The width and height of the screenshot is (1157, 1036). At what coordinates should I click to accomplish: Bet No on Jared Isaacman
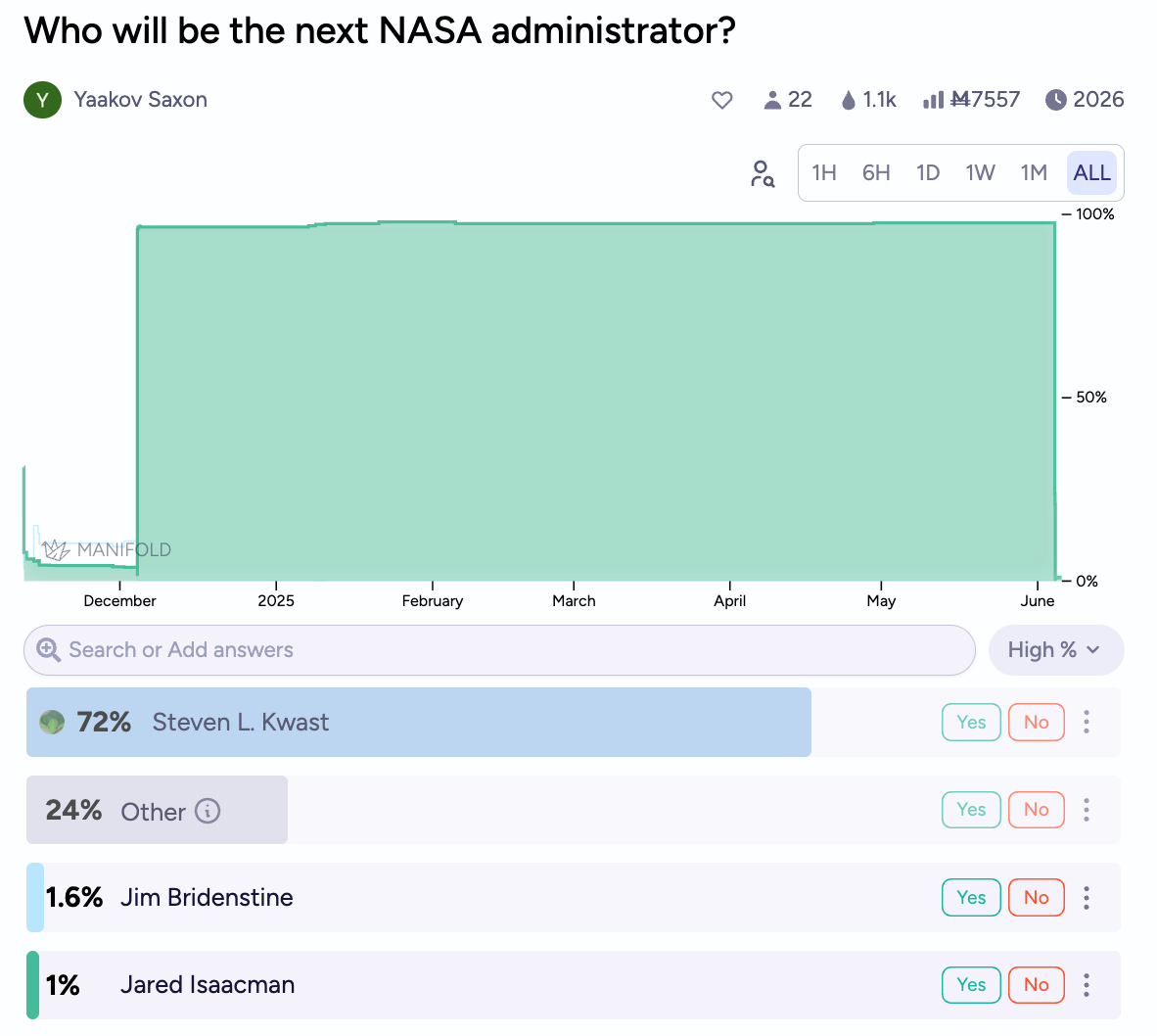[x=1036, y=984]
